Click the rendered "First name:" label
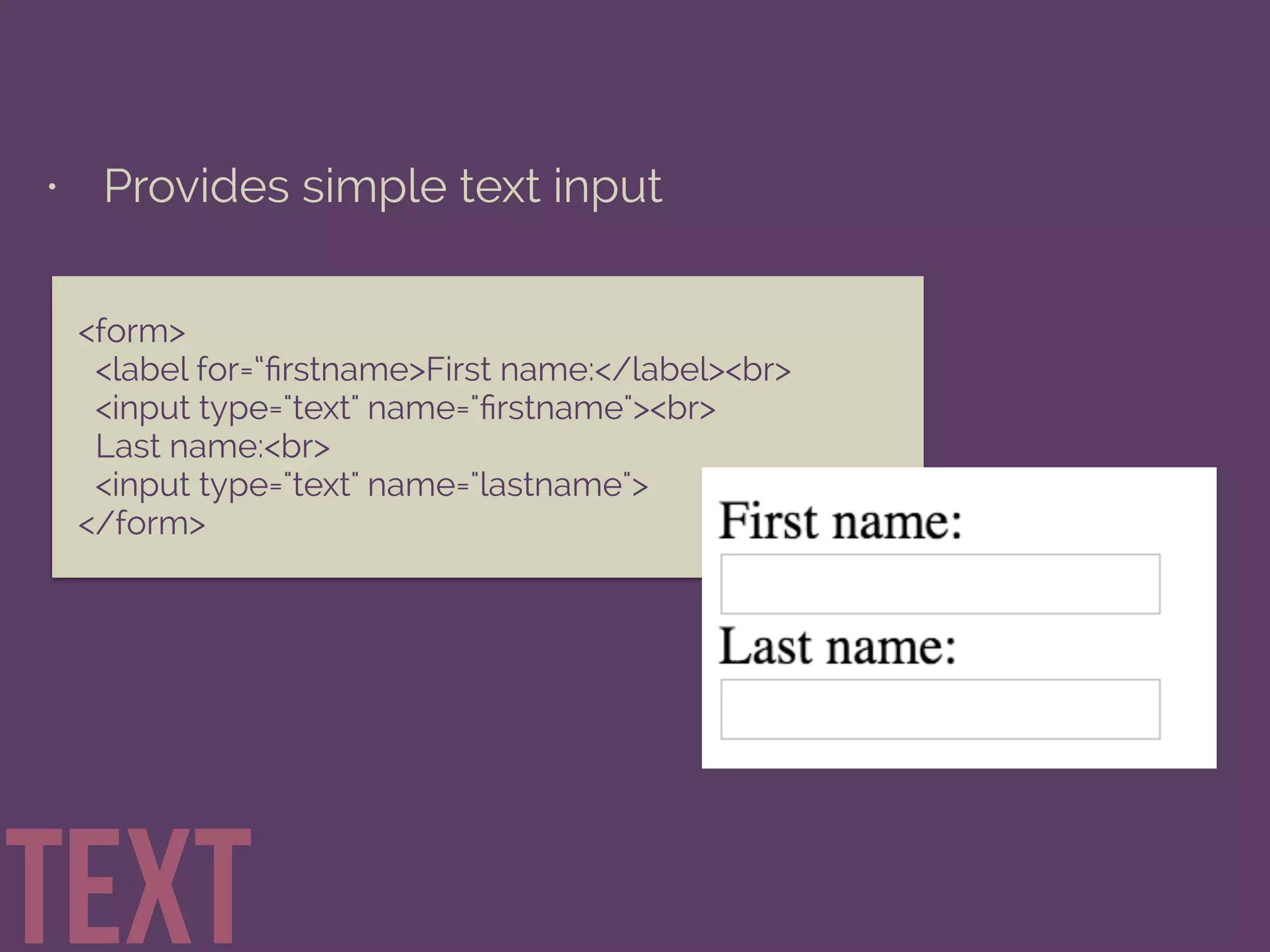The width and height of the screenshot is (1270, 952). coord(840,521)
